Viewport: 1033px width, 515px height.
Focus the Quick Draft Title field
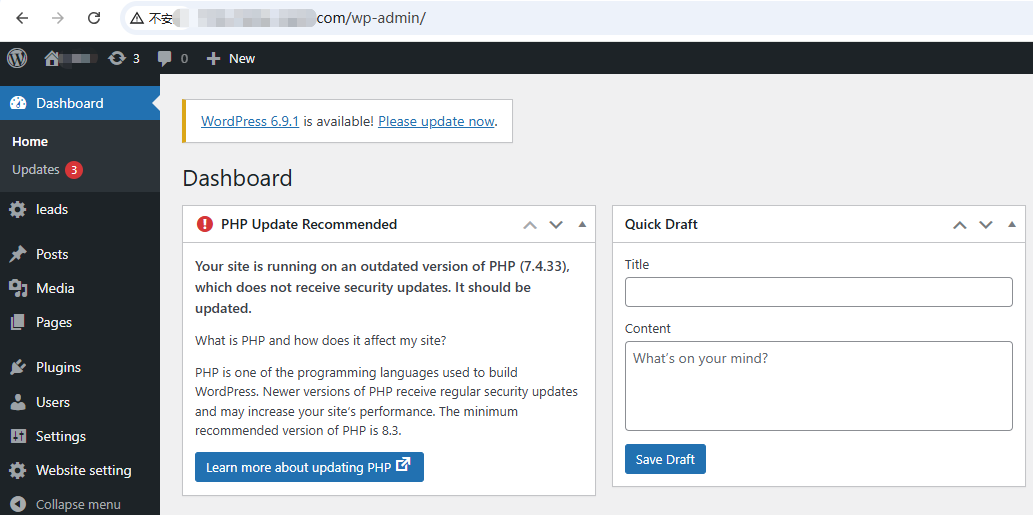[818, 292]
